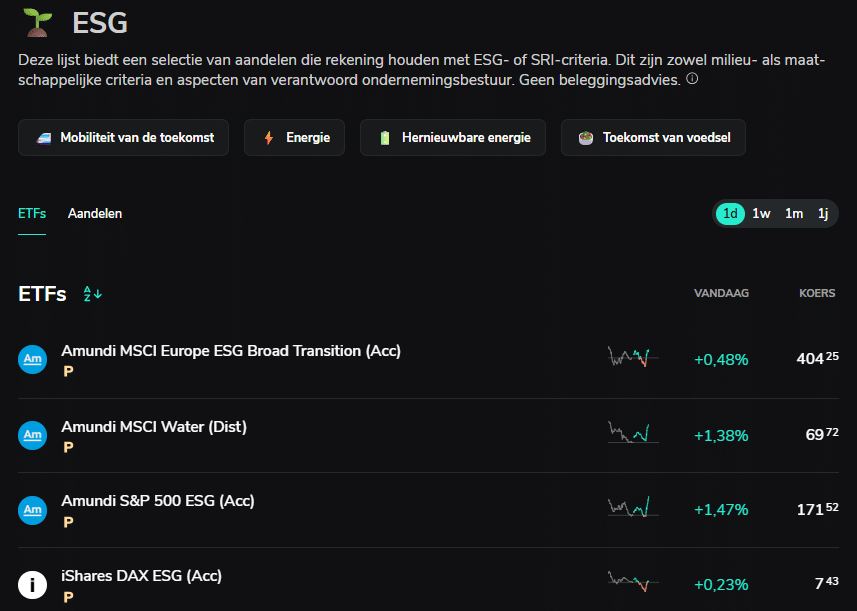Click the A-Z sort icon beside ETFs
The height and width of the screenshot is (611, 857).
pyautogui.click(x=92, y=294)
